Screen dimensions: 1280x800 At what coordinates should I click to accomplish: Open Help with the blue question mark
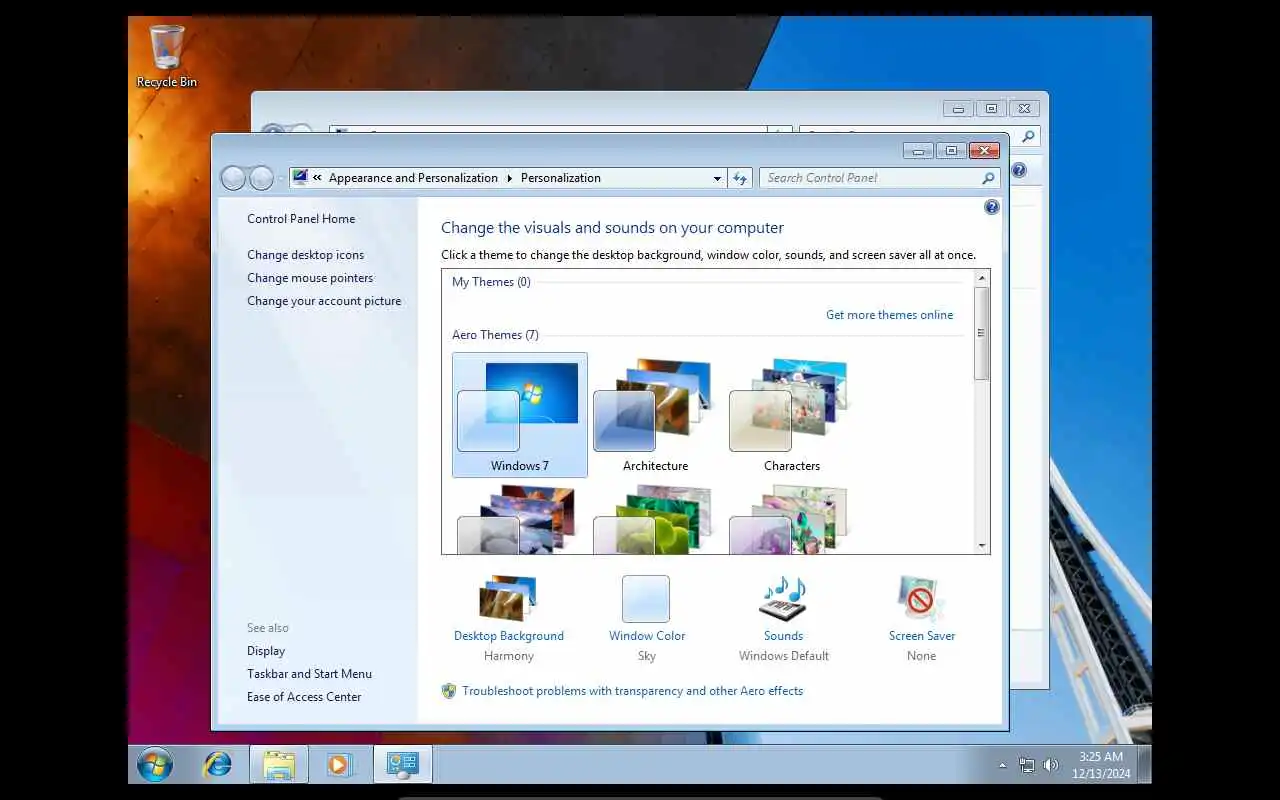(x=992, y=207)
